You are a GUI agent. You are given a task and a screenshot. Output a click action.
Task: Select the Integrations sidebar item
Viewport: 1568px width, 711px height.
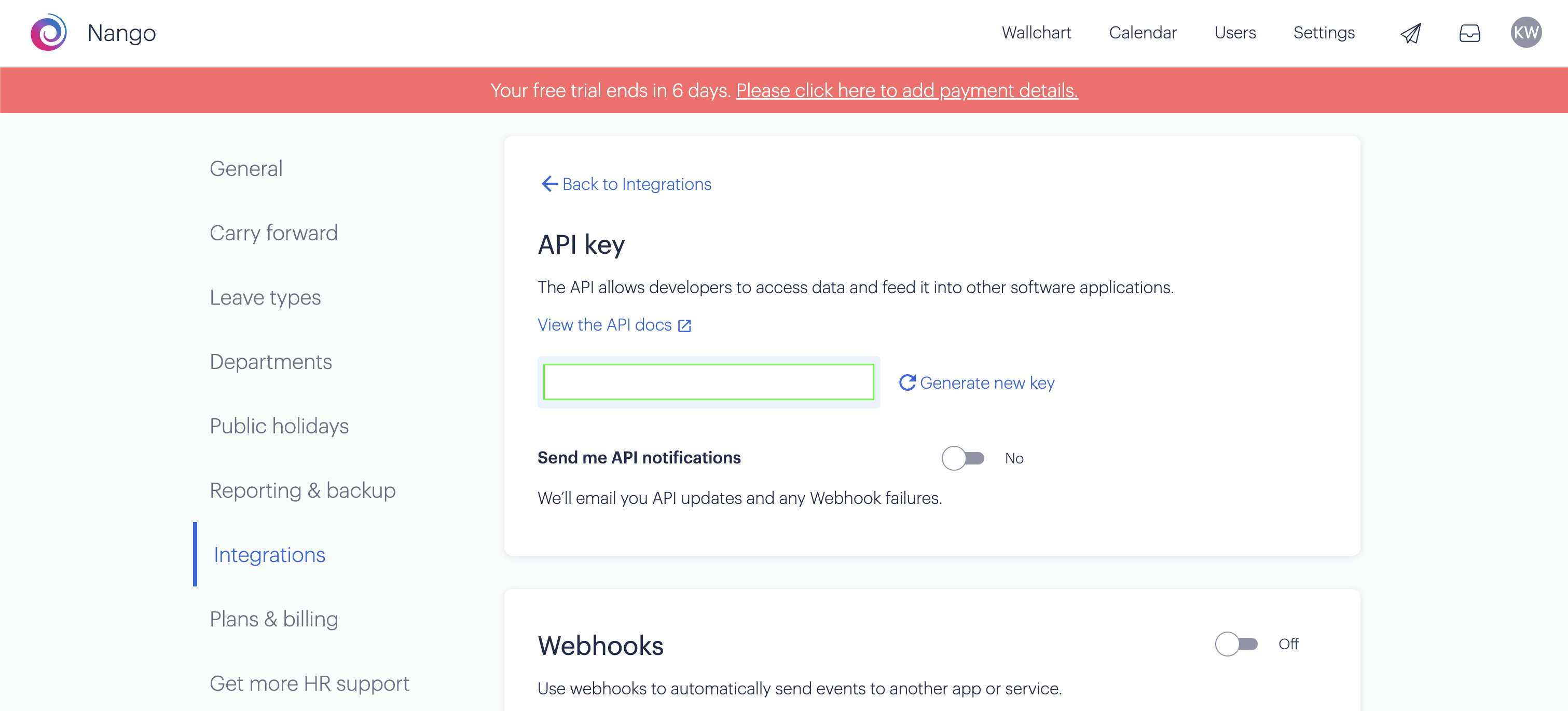click(269, 555)
